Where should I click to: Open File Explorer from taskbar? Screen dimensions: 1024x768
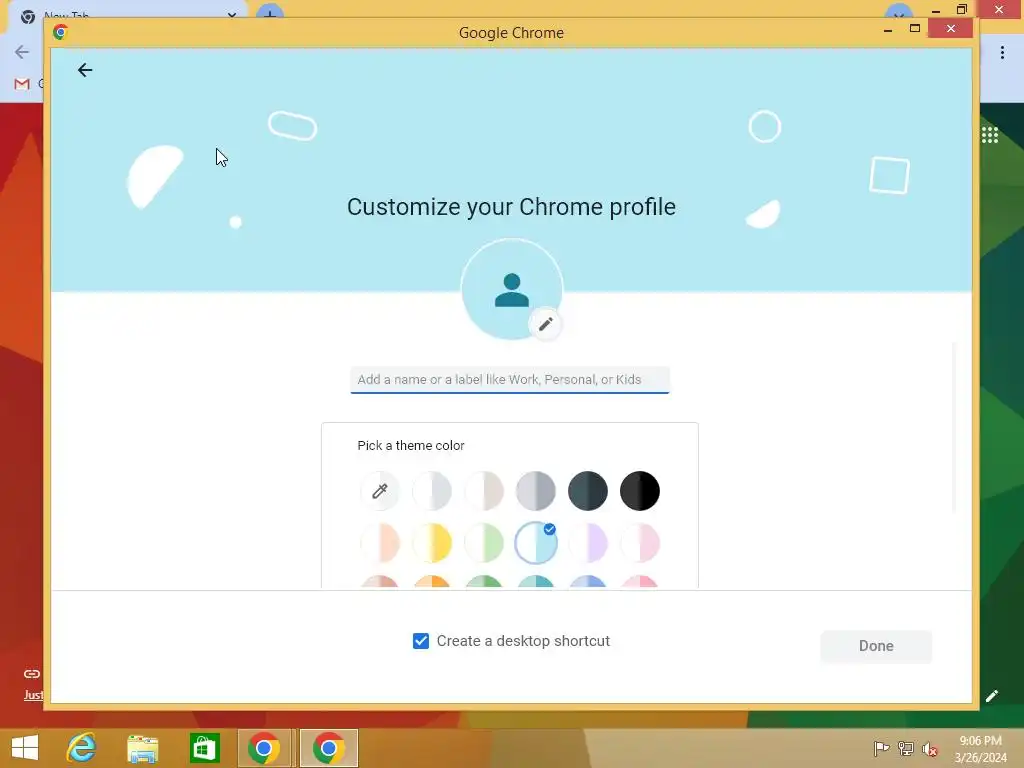pos(142,748)
